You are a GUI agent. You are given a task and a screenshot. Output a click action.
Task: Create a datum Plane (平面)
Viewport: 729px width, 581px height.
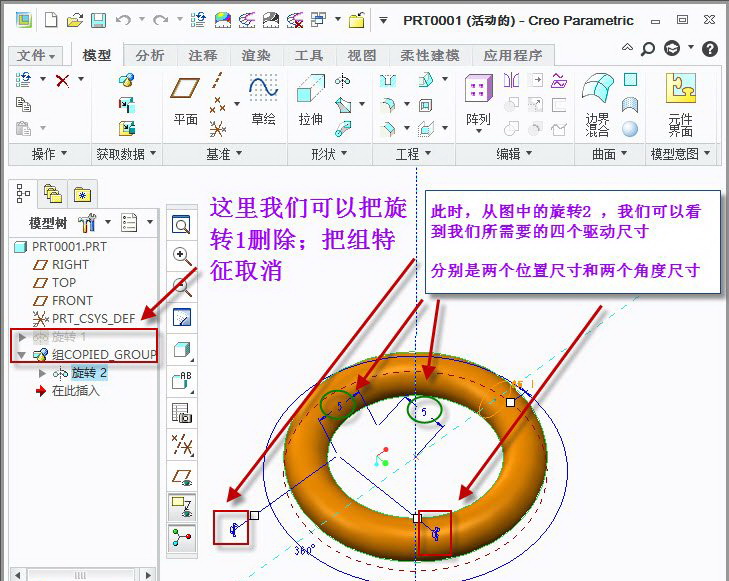pos(186,100)
